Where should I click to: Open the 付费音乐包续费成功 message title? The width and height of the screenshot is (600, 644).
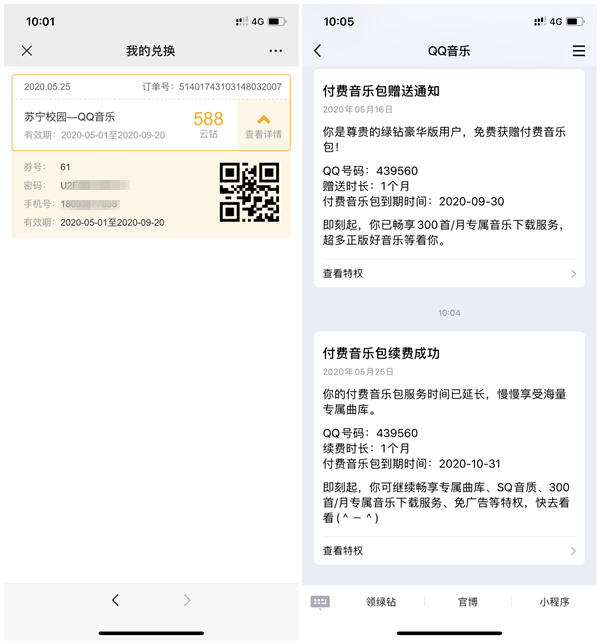coord(381,353)
